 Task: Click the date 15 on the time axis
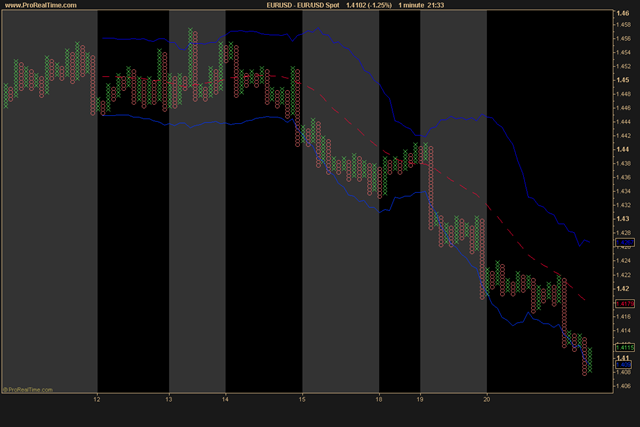(x=302, y=400)
